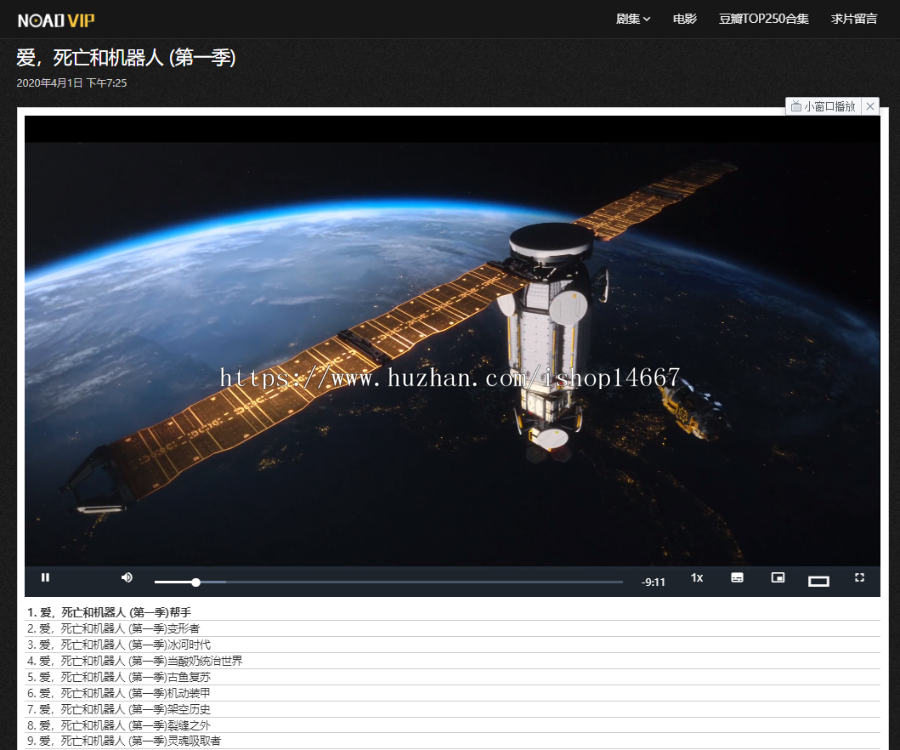Viewport: 900px width, 750px height.
Task: Select episode 8 裂缝之外
Action: [452, 725]
